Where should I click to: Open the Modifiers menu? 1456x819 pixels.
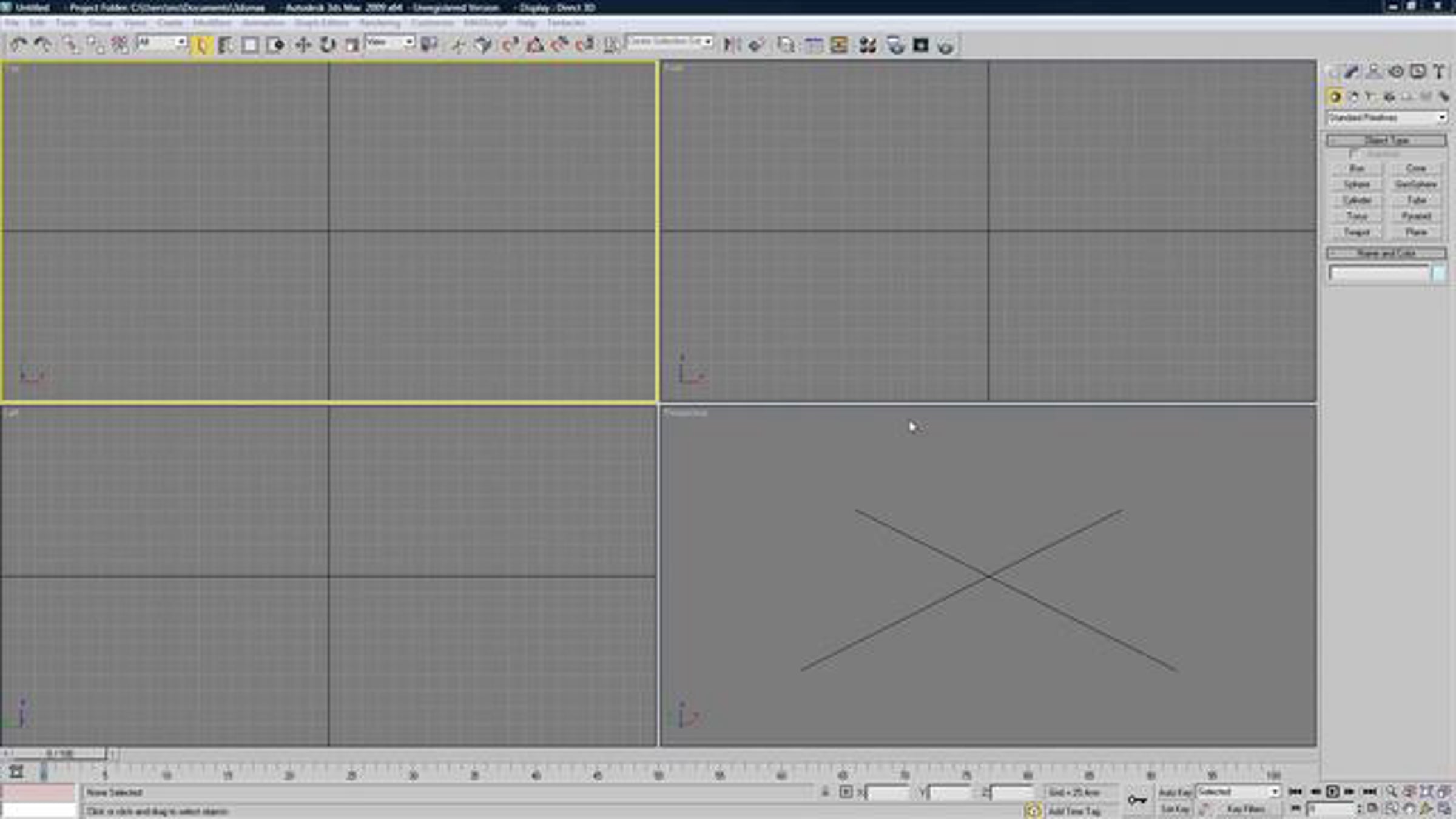(212, 23)
